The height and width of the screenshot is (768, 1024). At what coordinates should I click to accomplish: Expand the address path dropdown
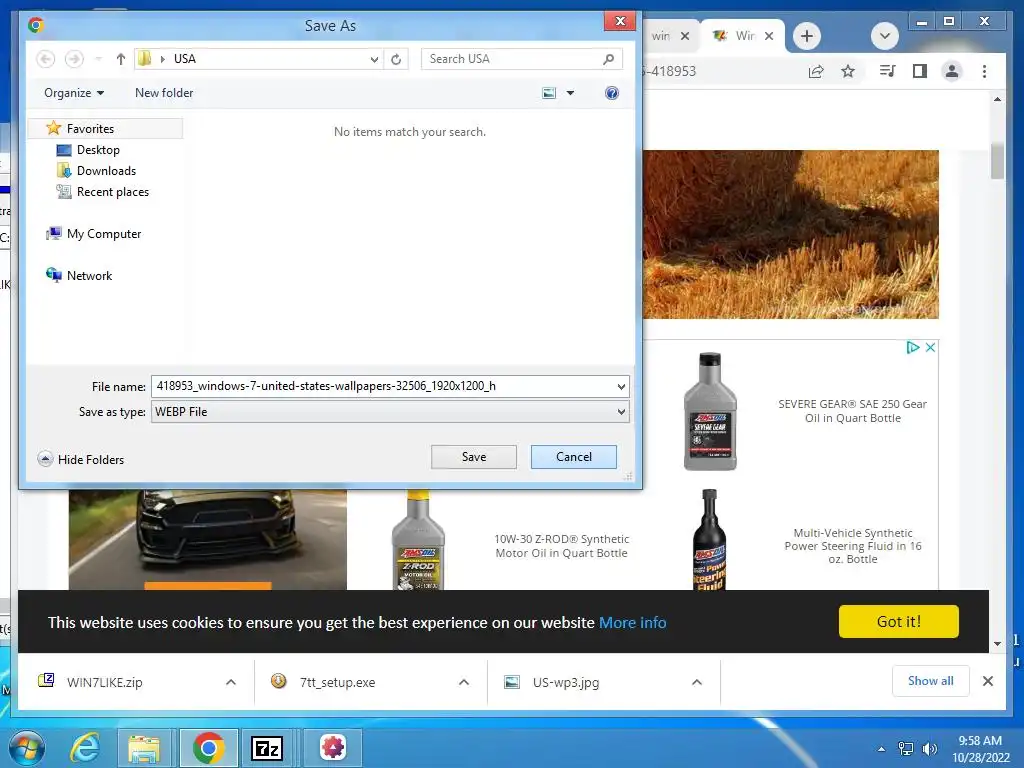pos(374,59)
